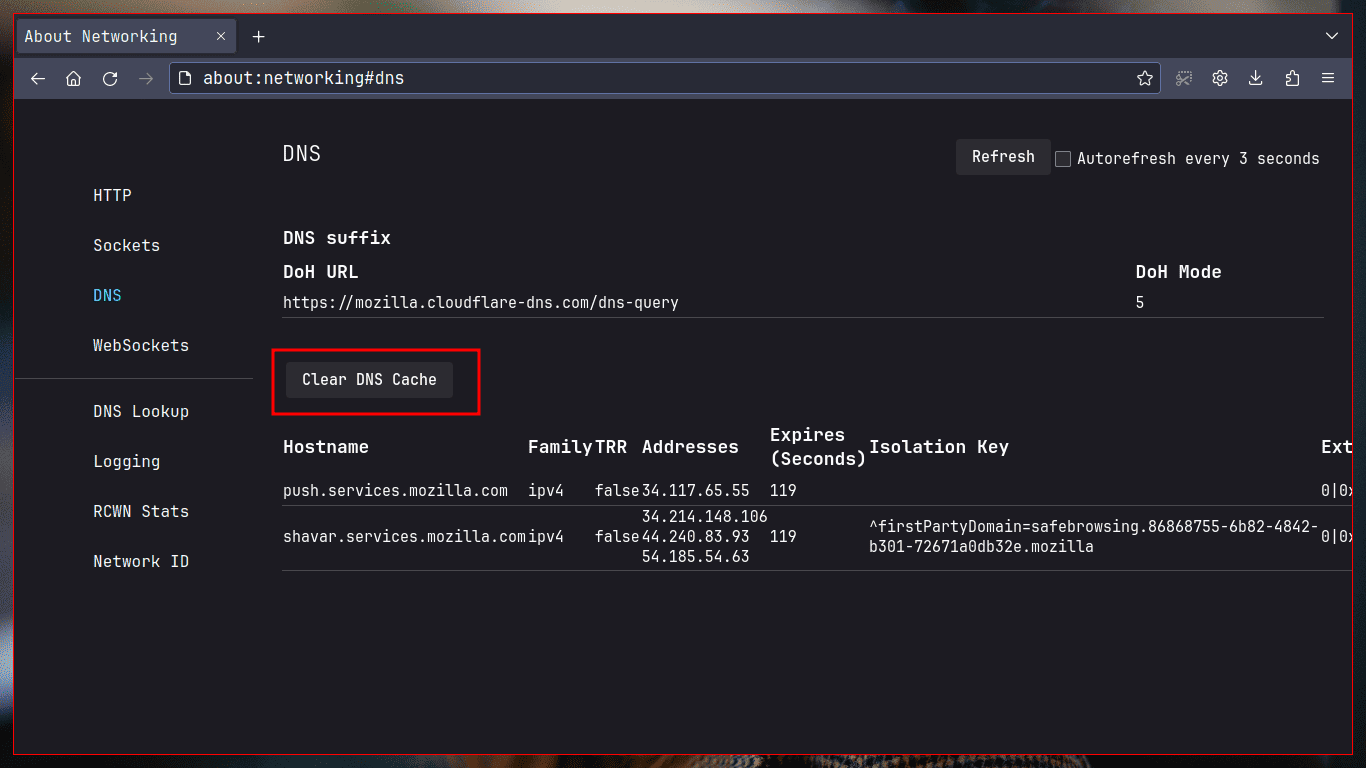This screenshot has height=768, width=1366.
Task: Select the RCWN Stats sidebar entry
Action: coord(141,511)
